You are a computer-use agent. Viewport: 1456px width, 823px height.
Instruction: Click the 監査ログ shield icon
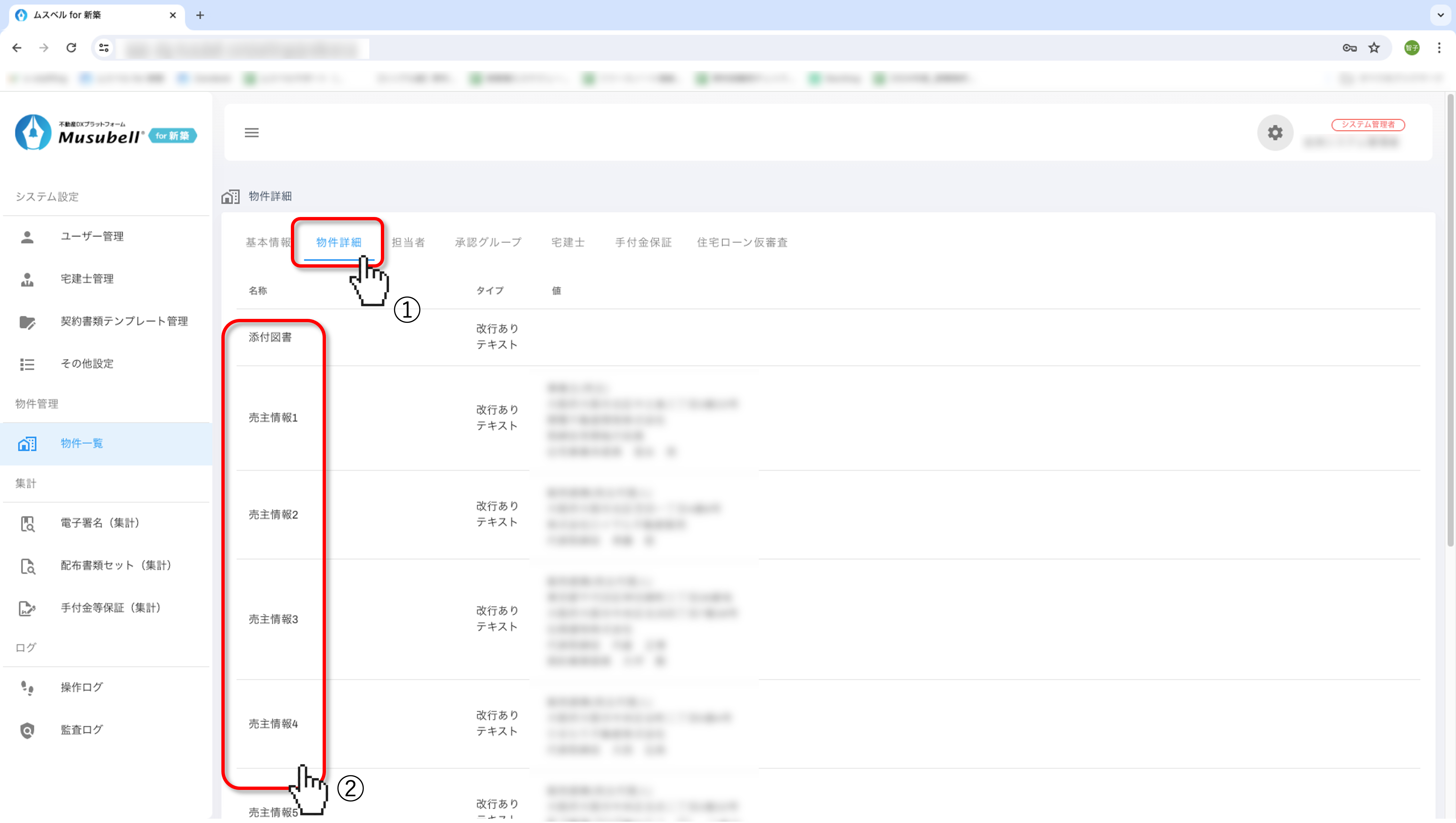coord(27,730)
